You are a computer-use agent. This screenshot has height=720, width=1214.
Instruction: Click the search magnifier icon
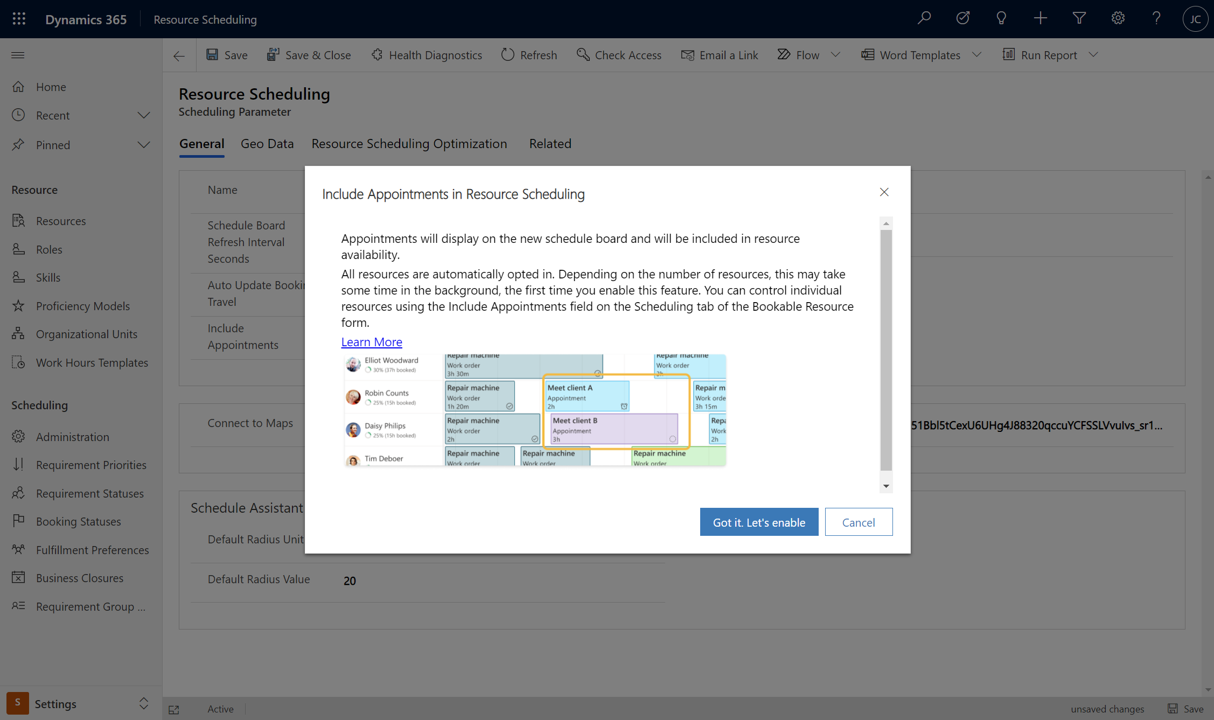[x=924, y=18]
